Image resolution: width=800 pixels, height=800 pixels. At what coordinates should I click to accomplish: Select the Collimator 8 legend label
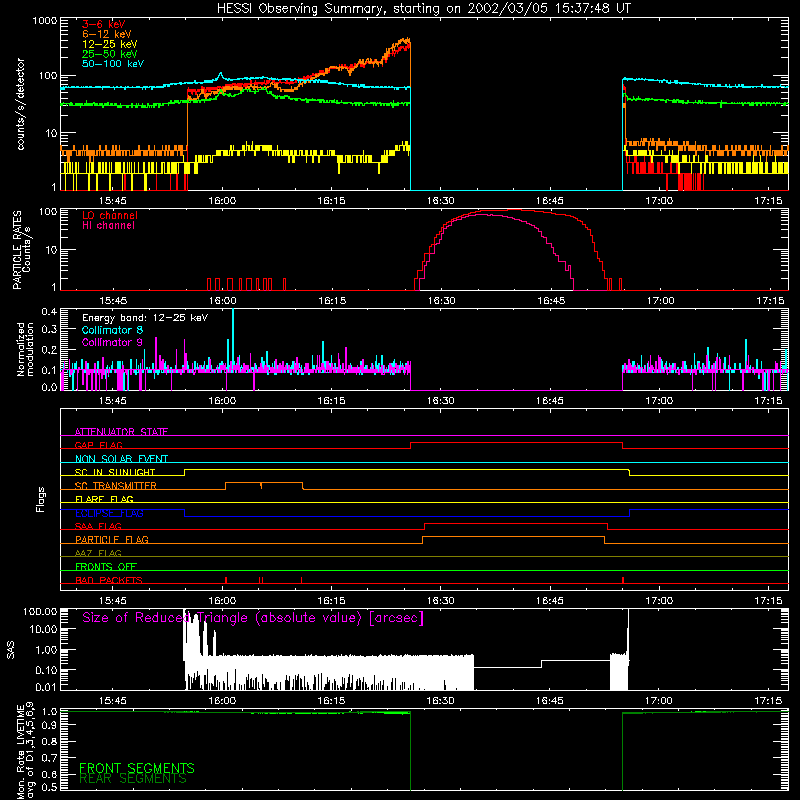[x=112, y=330]
